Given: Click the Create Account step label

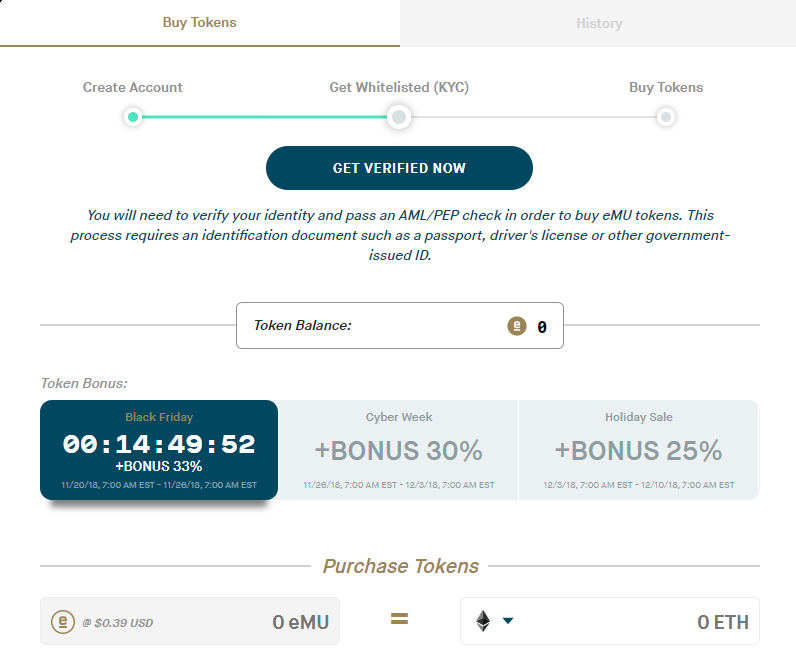Looking at the screenshot, I should pyautogui.click(x=132, y=87).
